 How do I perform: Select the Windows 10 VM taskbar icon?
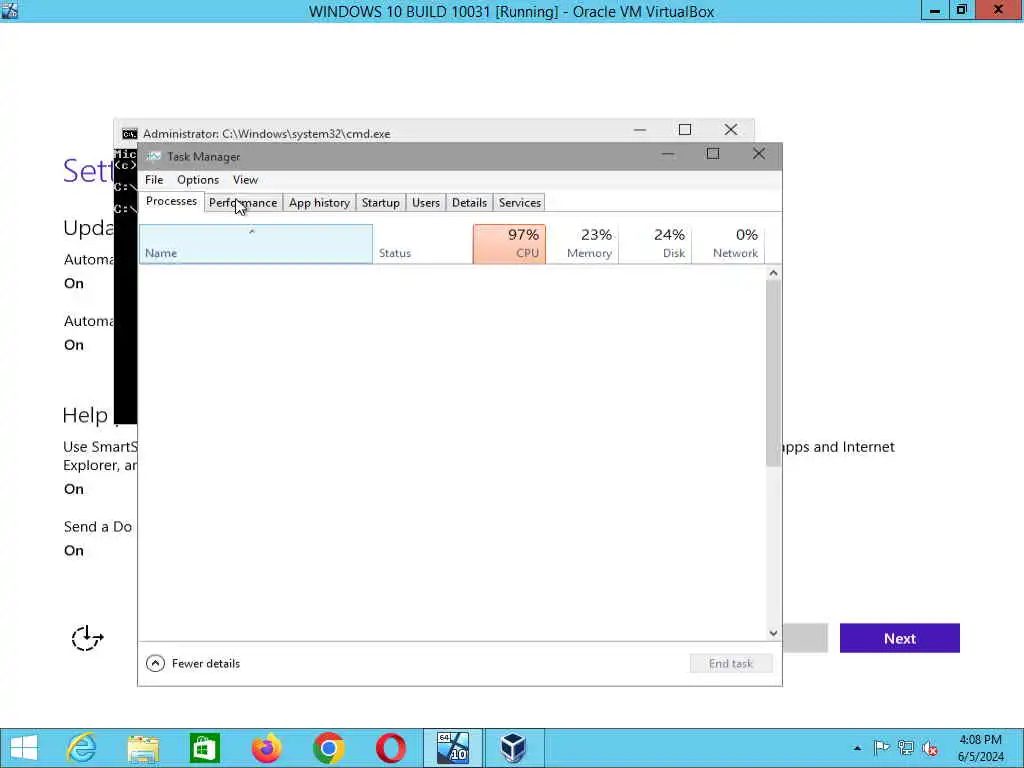coord(453,748)
